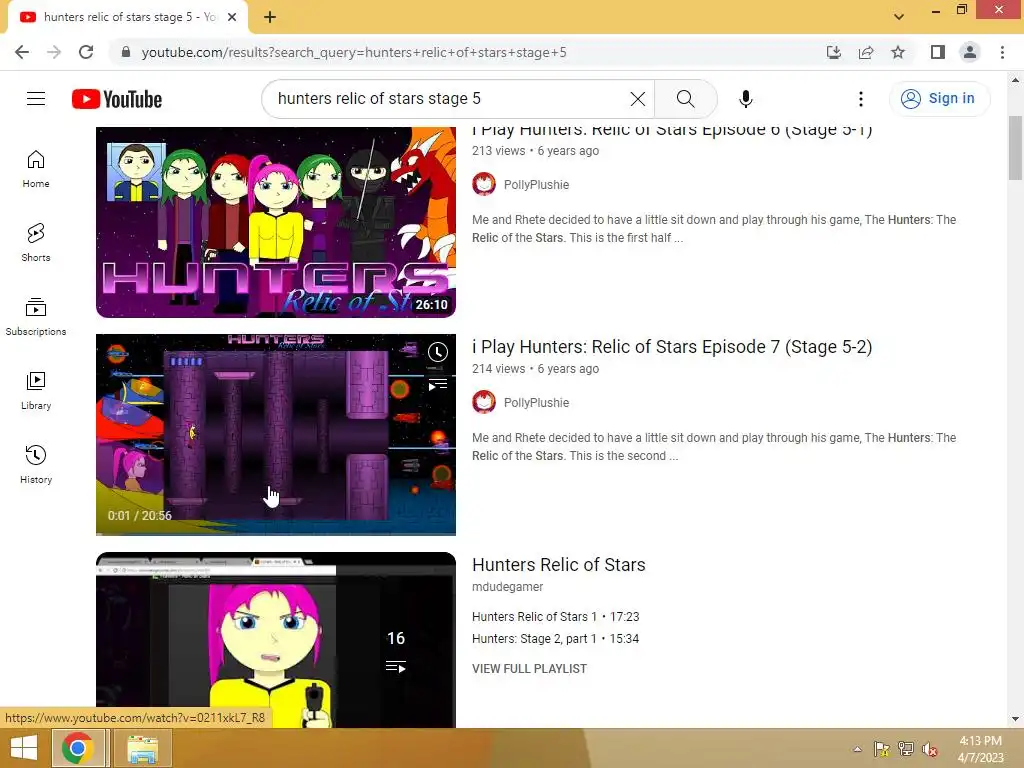Open History in the sidebar
The image size is (1024, 768).
[x=36, y=464]
